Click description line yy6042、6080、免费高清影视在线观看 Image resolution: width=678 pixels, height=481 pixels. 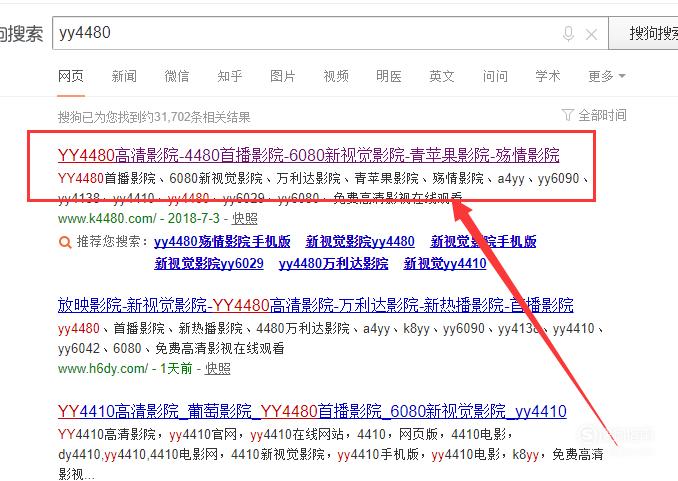point(171,348)
